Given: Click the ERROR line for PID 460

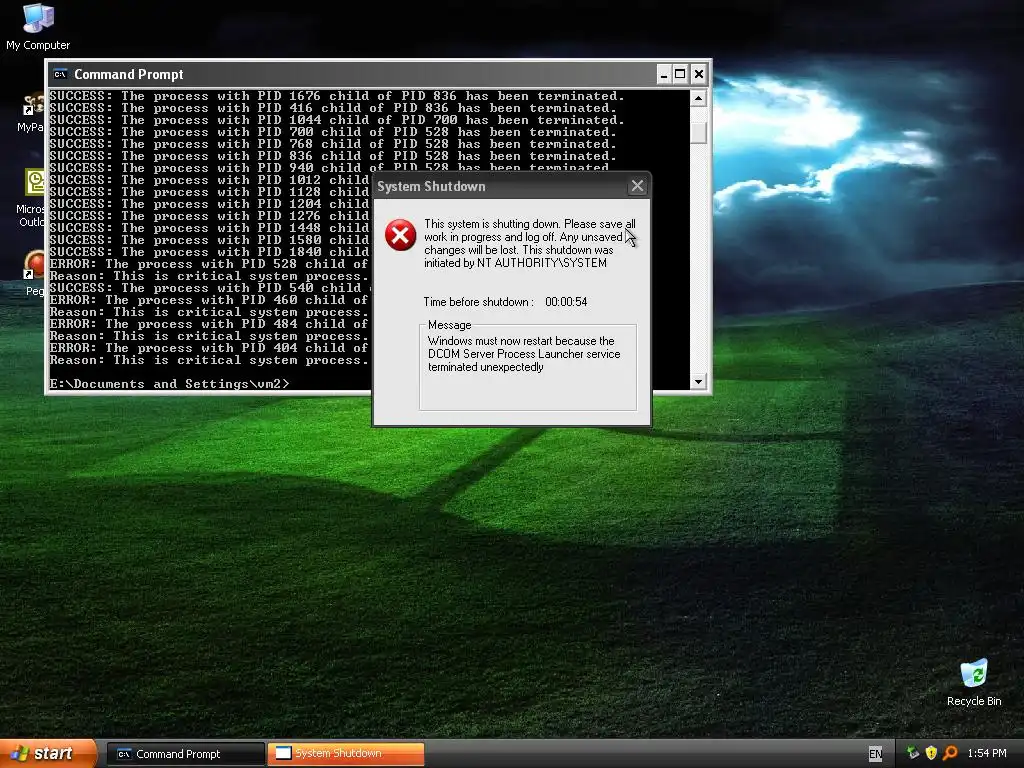Looking at the screenshot, I should pos(209,300).
